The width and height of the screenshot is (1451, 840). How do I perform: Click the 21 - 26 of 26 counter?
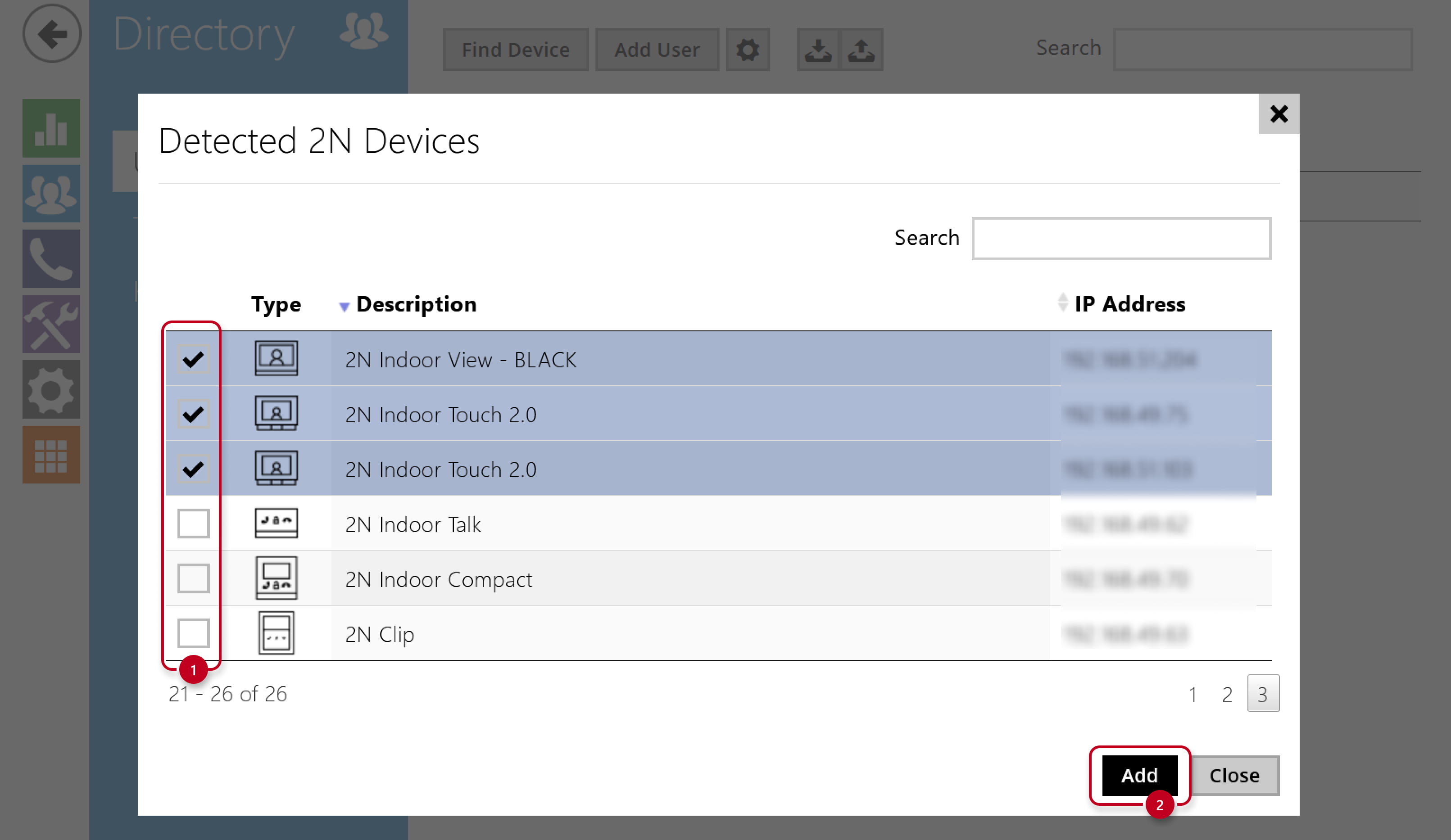[x=227, y=694]
